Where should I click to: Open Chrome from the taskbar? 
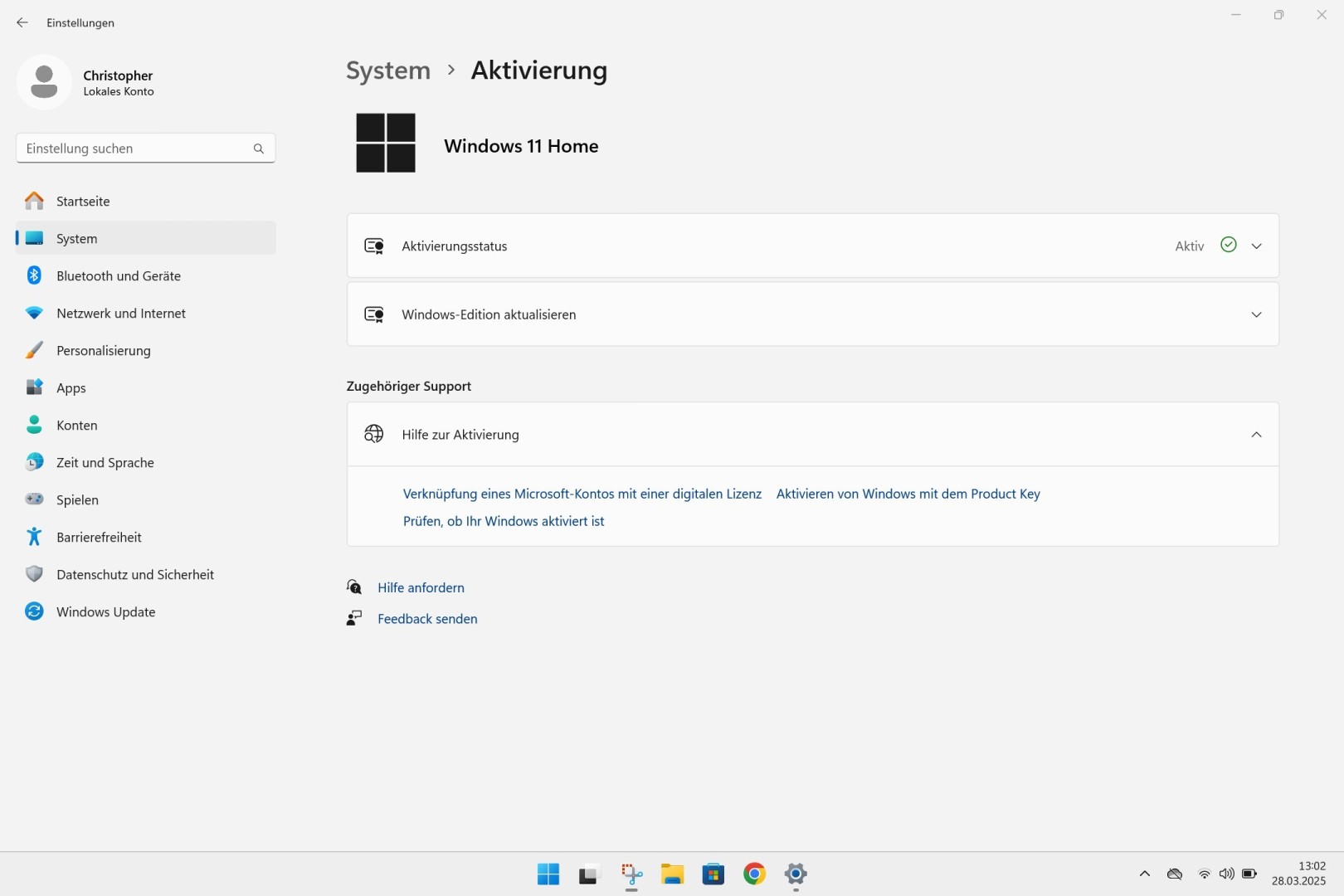(x=754, y=874)
